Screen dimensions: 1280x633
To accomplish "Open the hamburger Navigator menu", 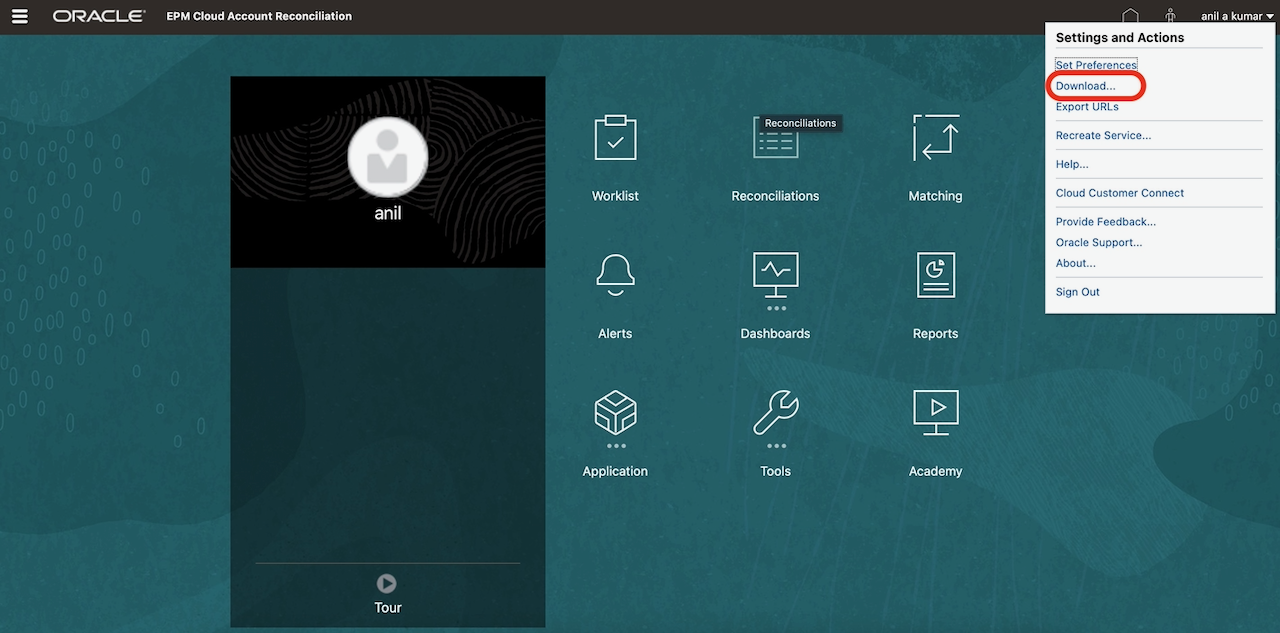I will (x=19, y=16).
